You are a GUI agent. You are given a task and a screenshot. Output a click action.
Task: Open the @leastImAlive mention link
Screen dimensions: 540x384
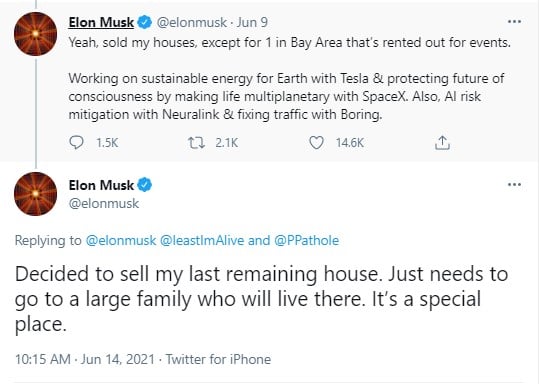202,240
